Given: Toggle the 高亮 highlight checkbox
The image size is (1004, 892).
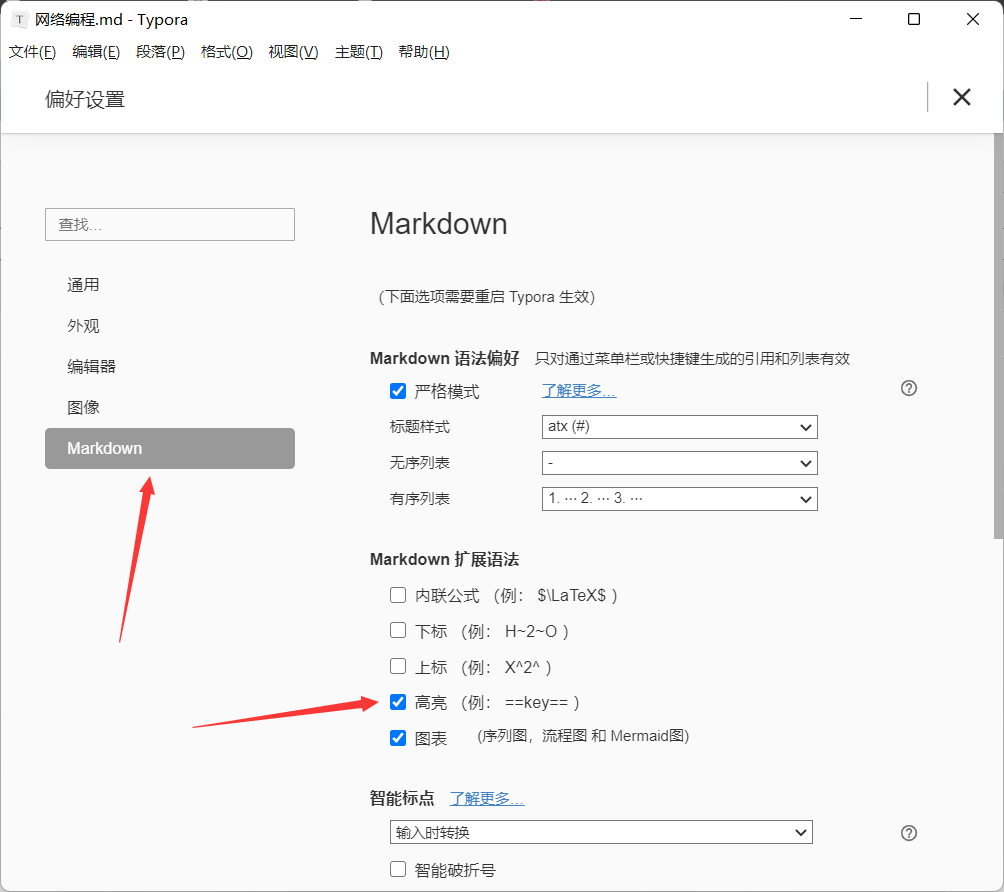Looking at the screenshot, I should pyautogui.click(x=398, y=702).
